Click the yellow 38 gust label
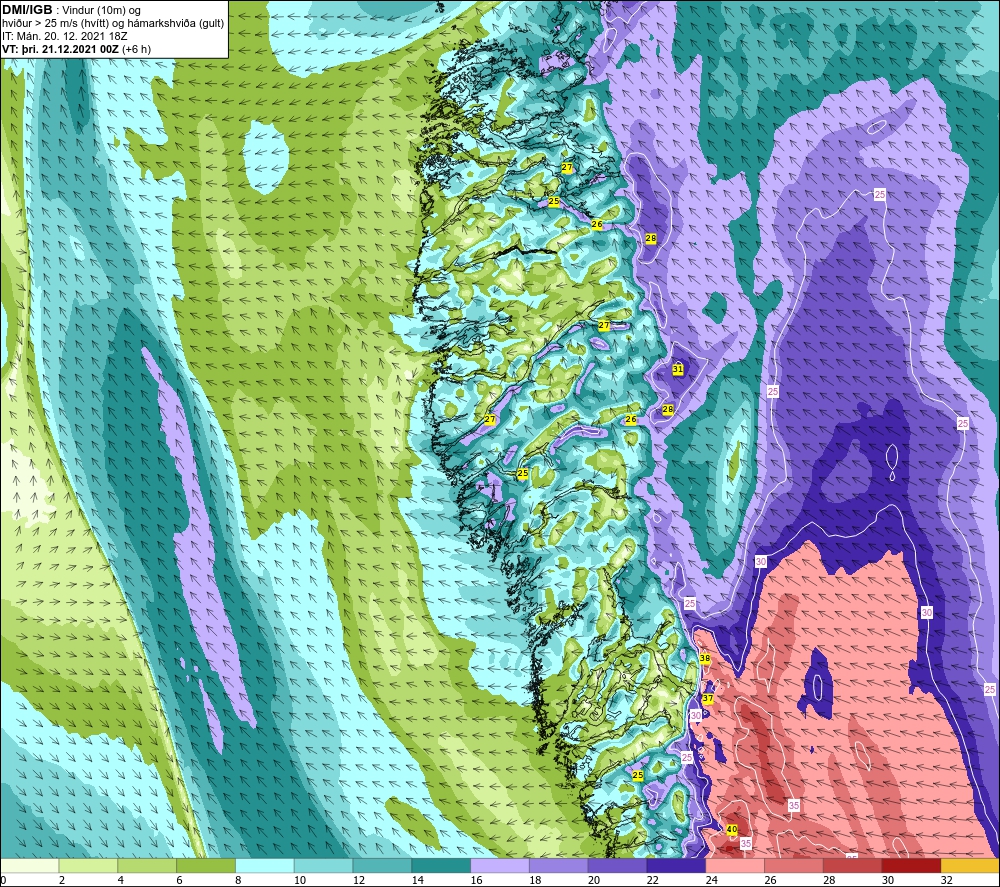The width and height of the screenshot is (1000, 887). [705, 658]
